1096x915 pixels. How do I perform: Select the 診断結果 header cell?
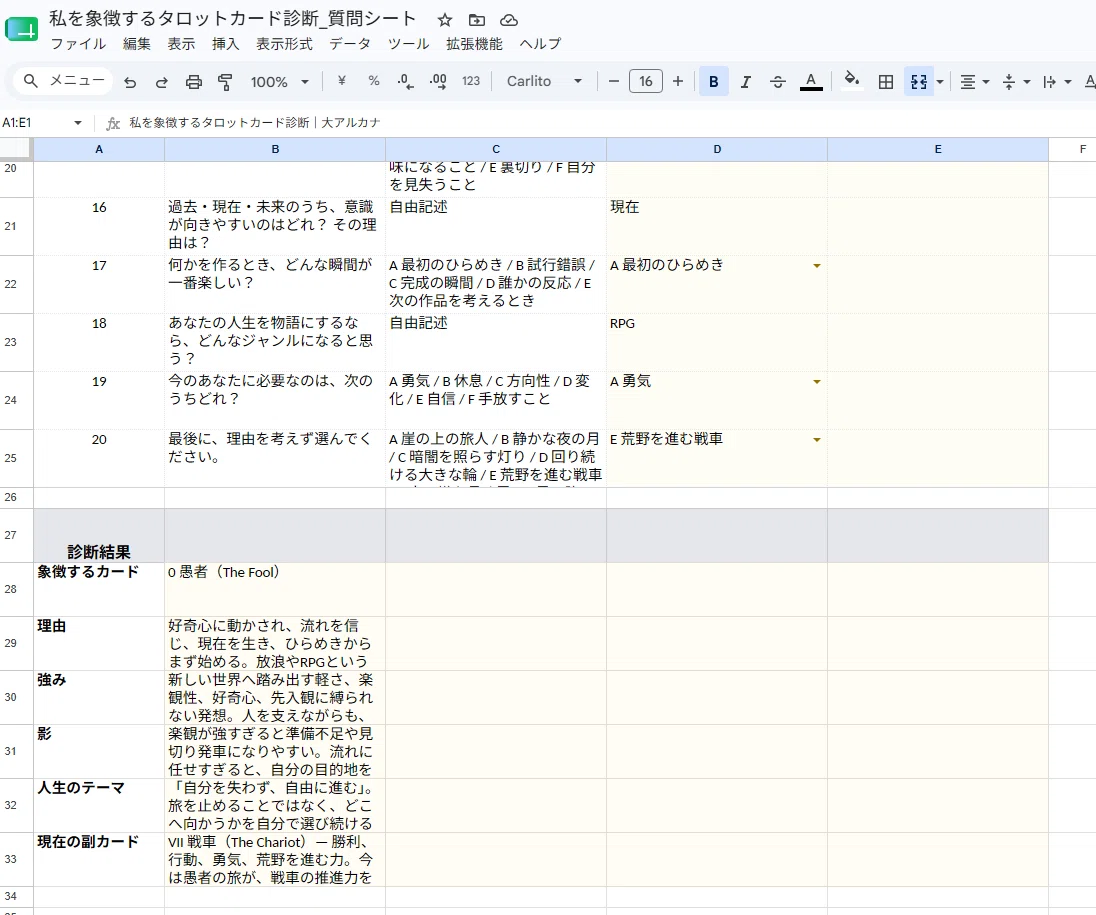(x=99, y=535)
